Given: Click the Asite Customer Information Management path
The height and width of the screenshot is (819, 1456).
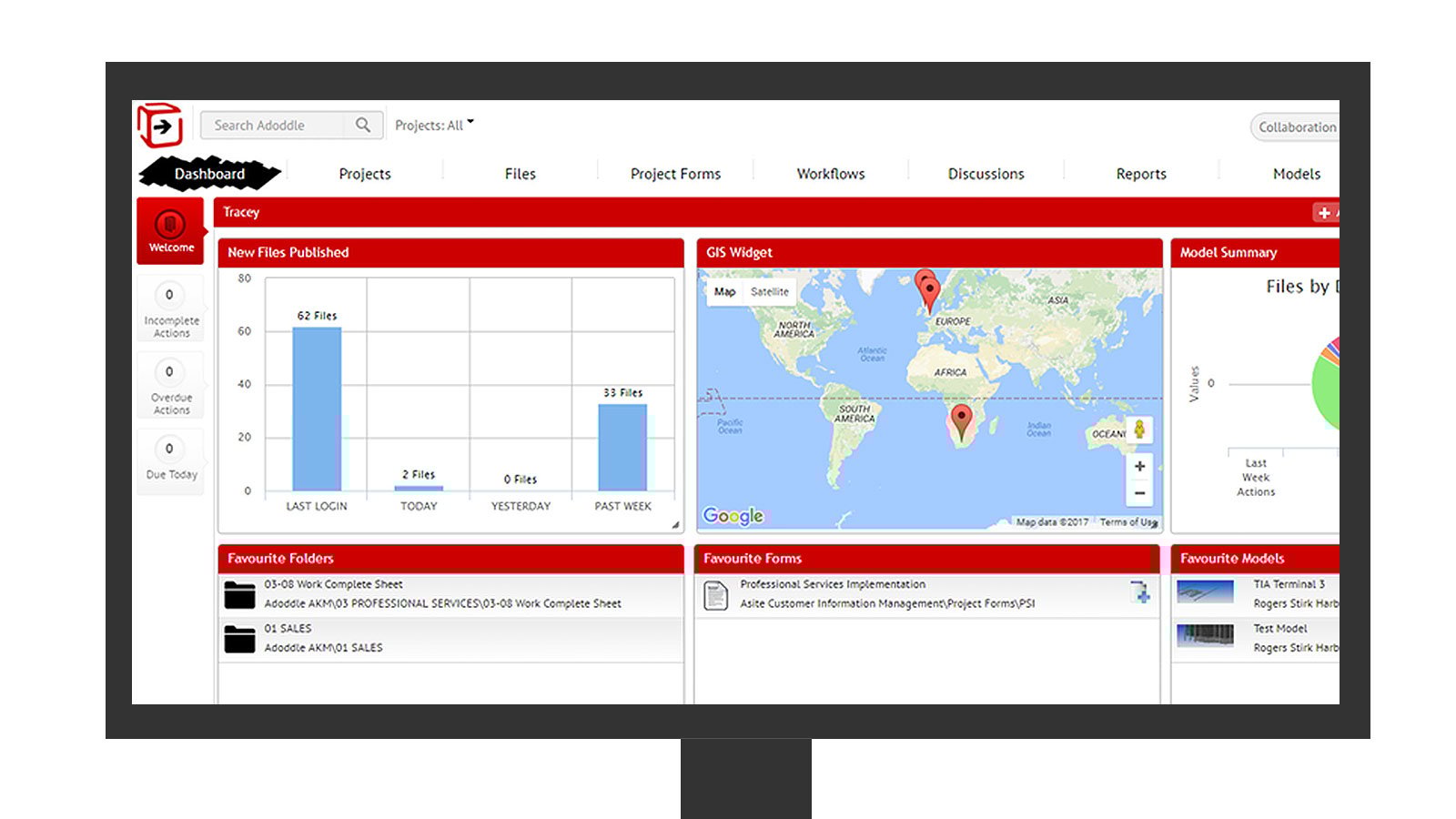Looking at the screenshot, I should [887, 603].
